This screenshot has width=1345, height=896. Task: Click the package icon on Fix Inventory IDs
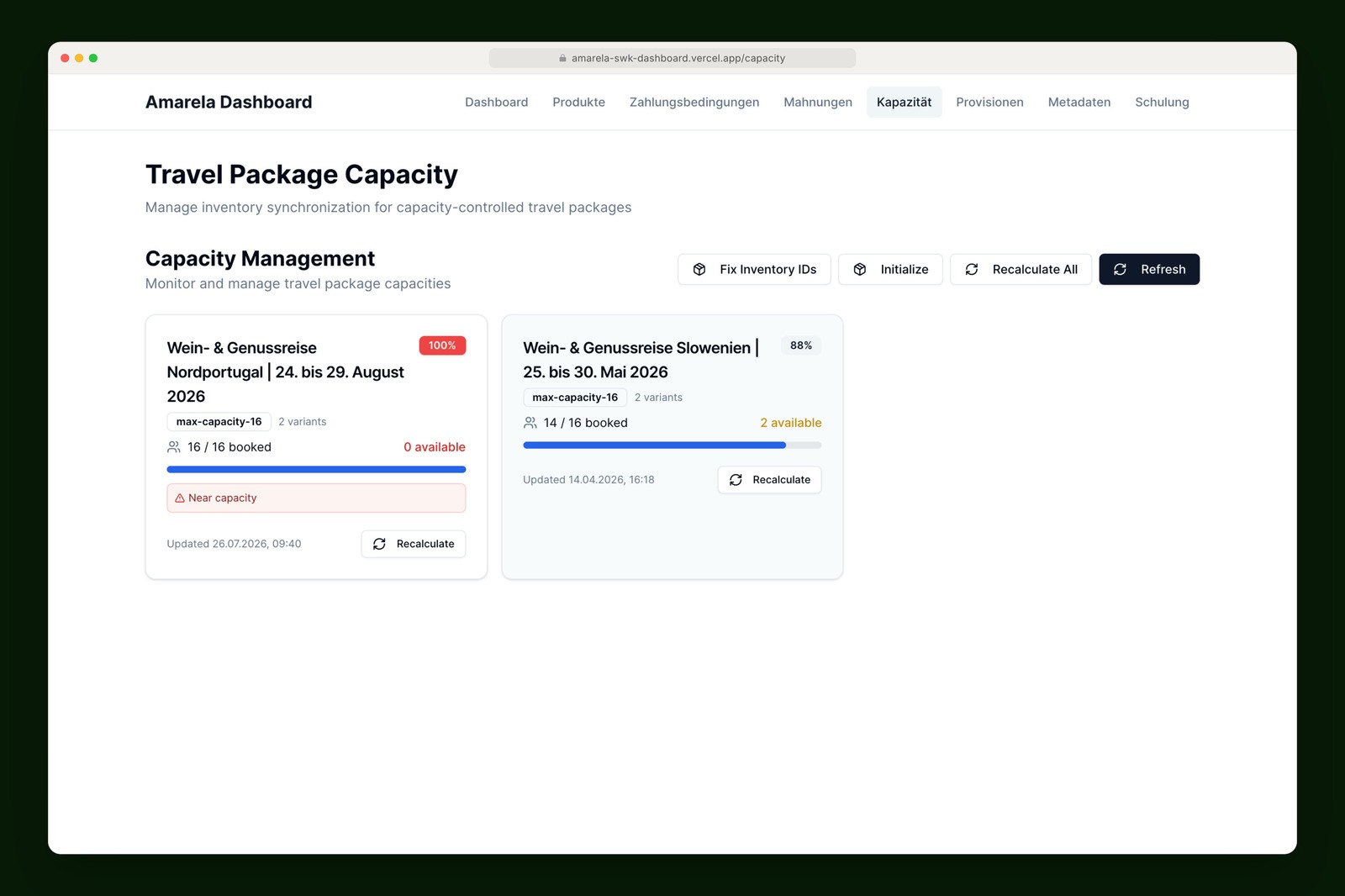(699, 269)
